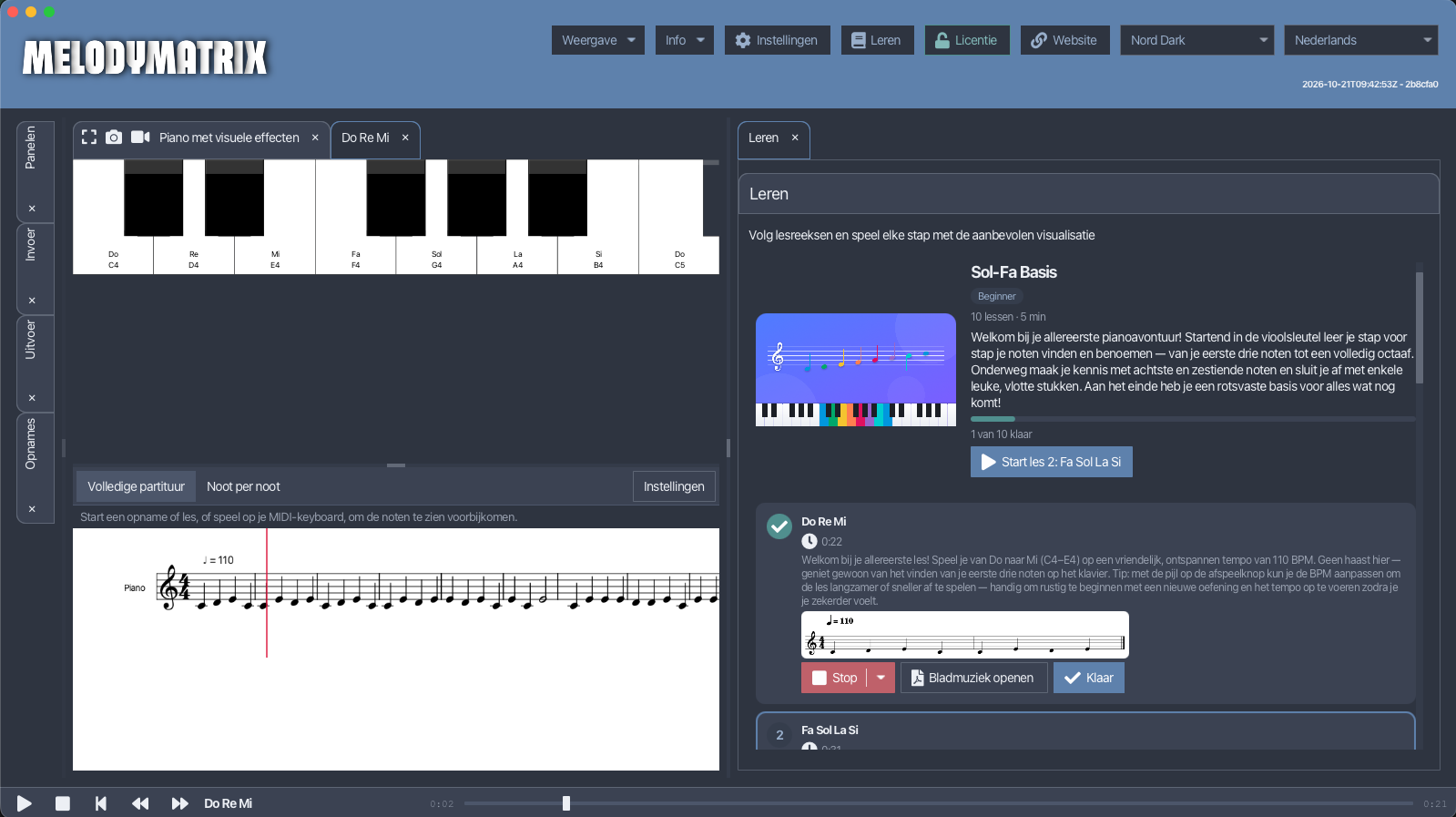Screen dimensions: 1456x817
Task: Switch to the Piano met visuele effecten tab
Action: (x=229, y=138)
